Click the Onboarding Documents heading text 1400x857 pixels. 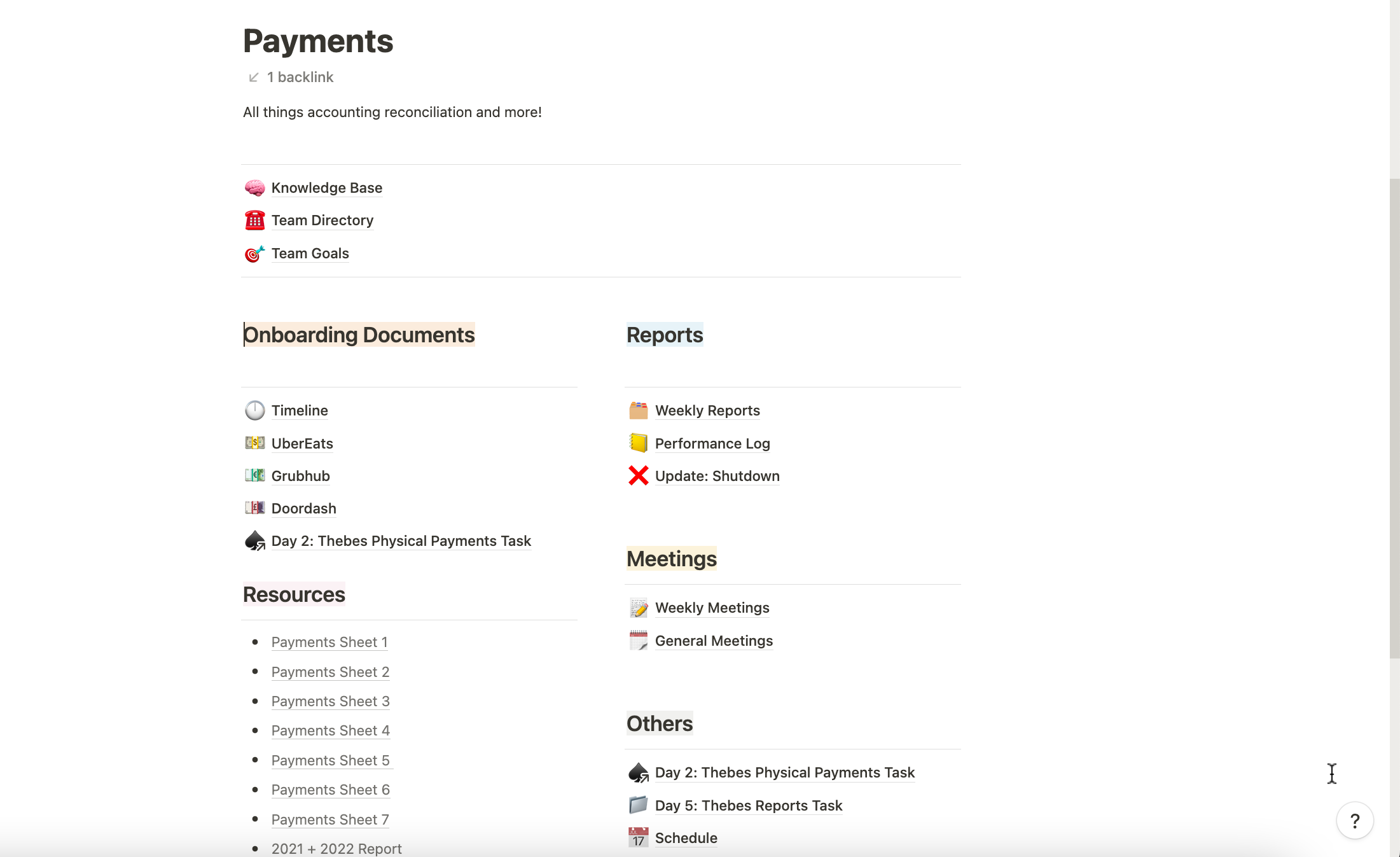[359, 335]
